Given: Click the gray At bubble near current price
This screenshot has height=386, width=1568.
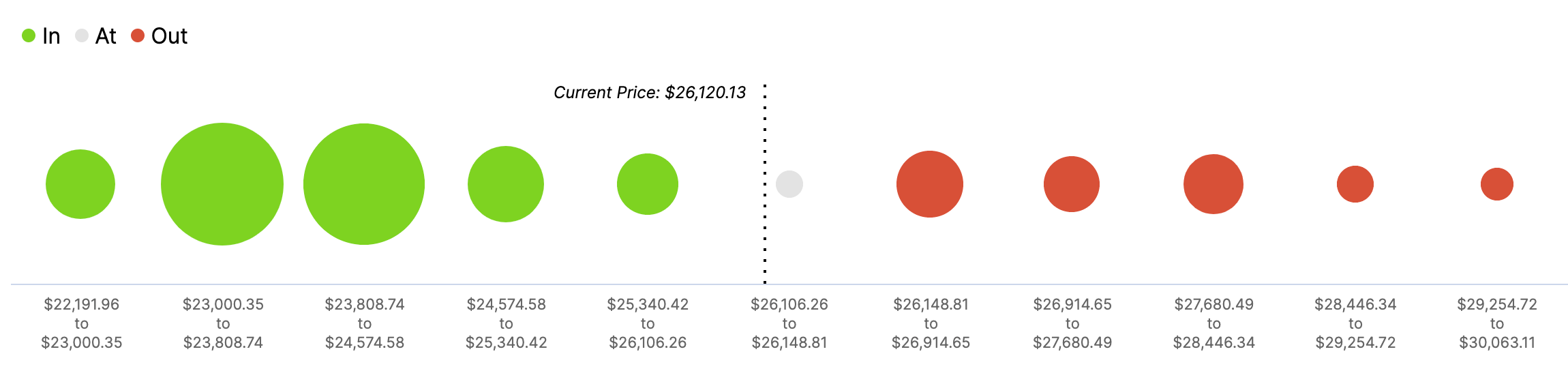Looking at the screenshot, I should [x=789, y=184].
